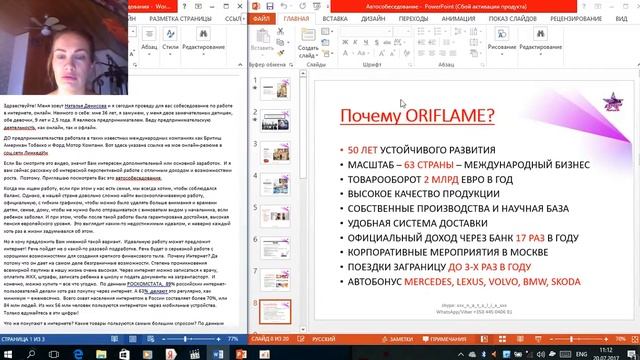Select the Format Painter brush in PowerPoint
640x360 pixels.
pyautogui.click(x=280, y=53)
